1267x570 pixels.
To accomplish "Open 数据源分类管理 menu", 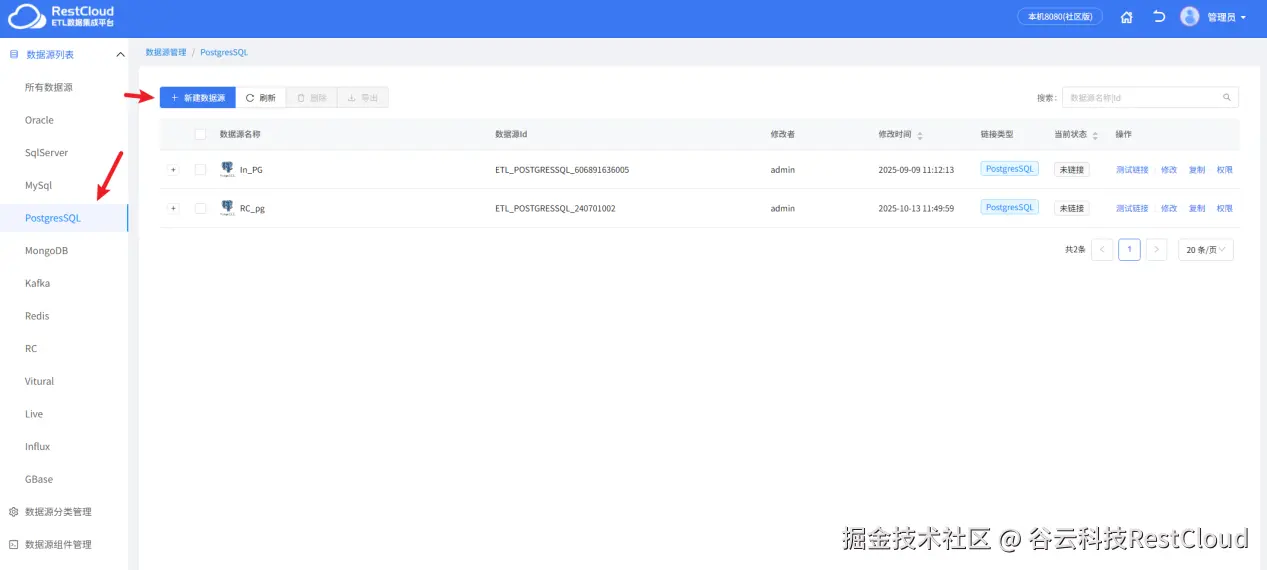I will [58, 512].
